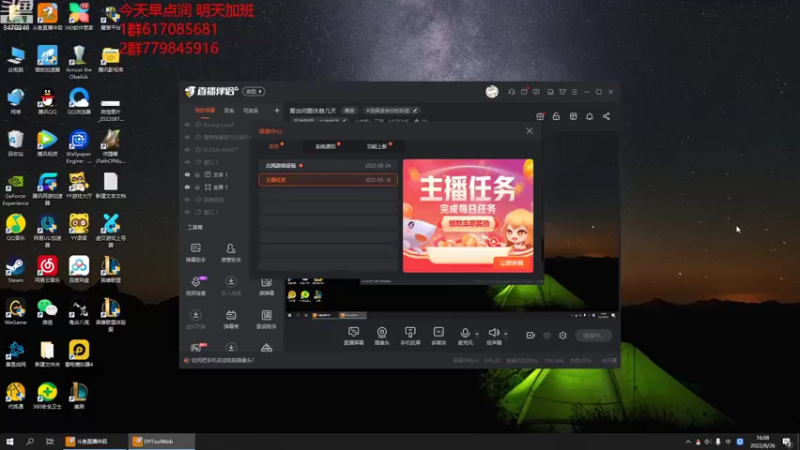Screen dimensions: 800x450
Task: Select 古风游戏征稿 message row
Action: point(328,166)
